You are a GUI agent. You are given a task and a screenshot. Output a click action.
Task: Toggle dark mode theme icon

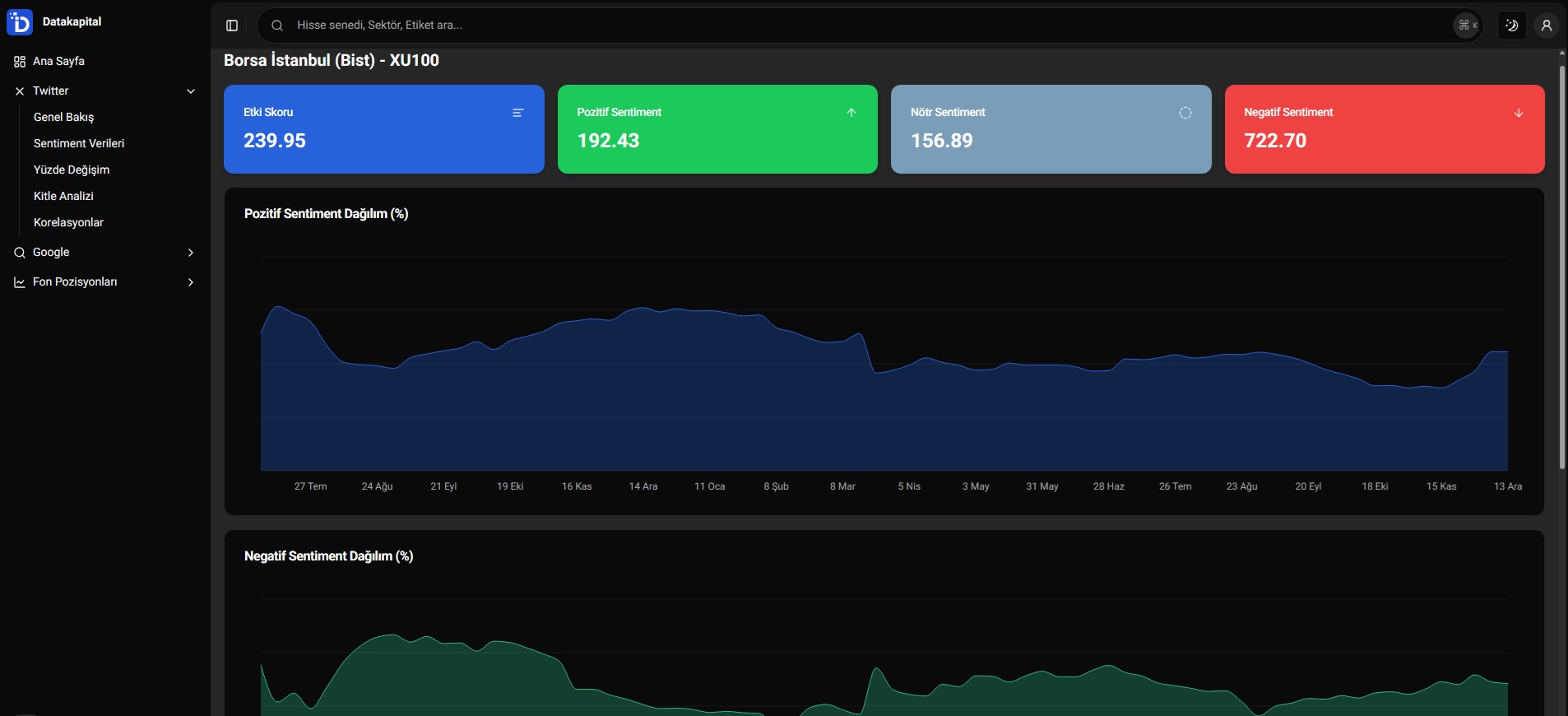pos(1511,26)
